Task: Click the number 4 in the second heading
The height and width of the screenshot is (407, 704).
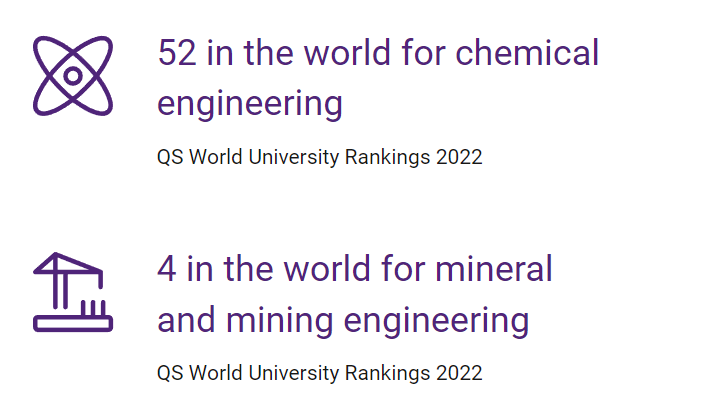Action: (x=167, y=269)
